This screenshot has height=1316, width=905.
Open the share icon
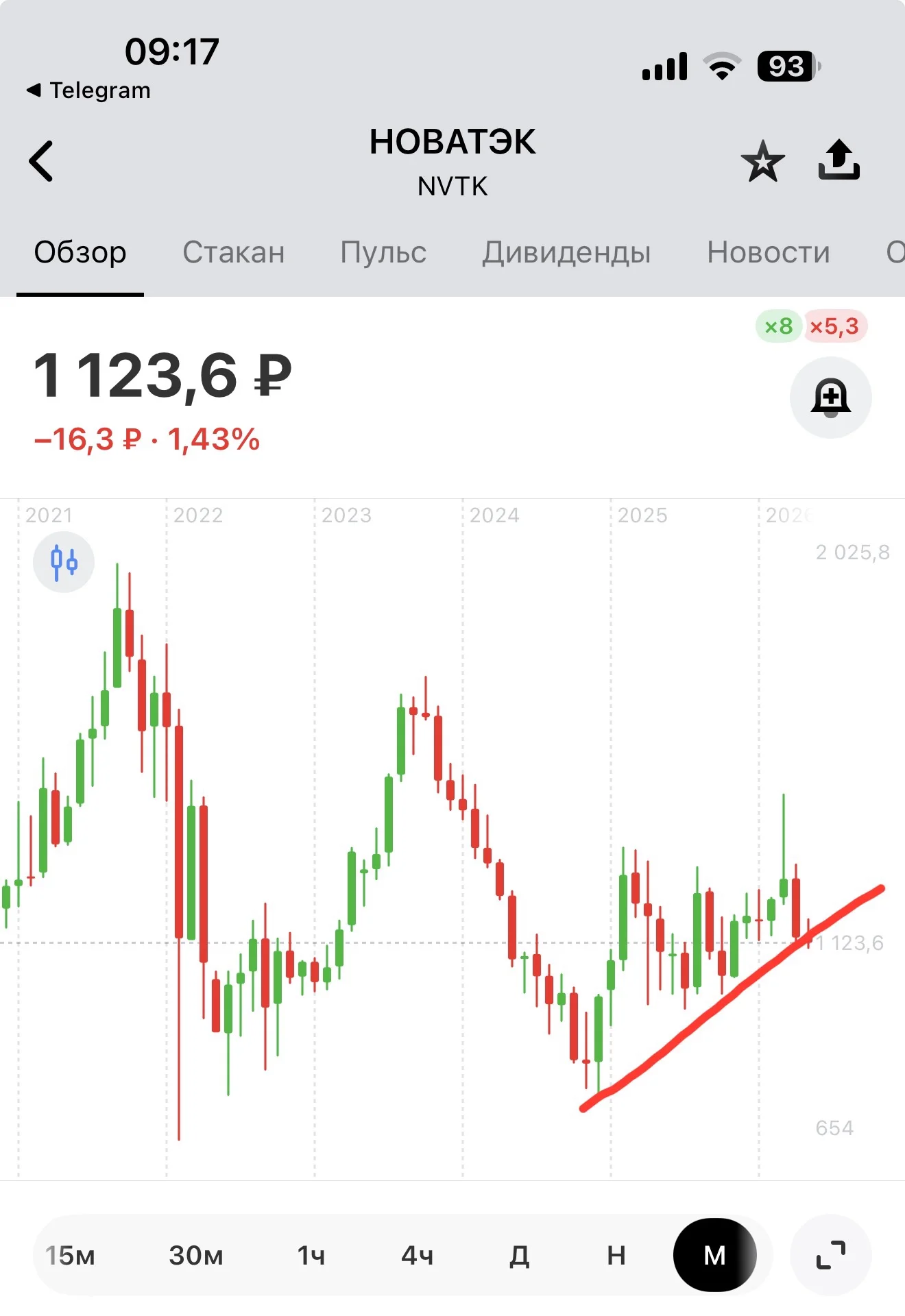pyautogui.click(x=839, y=160)
